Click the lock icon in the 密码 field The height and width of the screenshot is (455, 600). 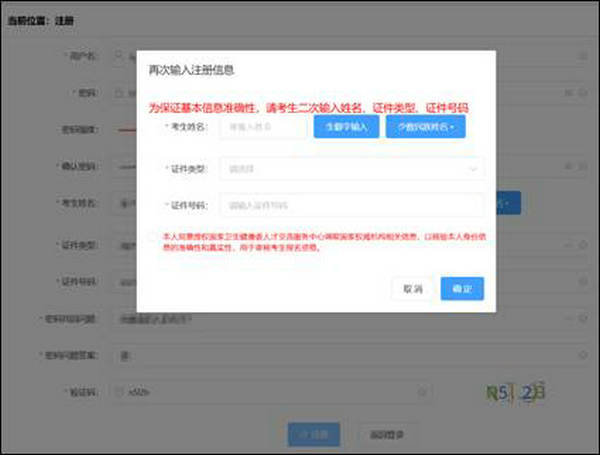pyautogui.click(x=119, y=93)
